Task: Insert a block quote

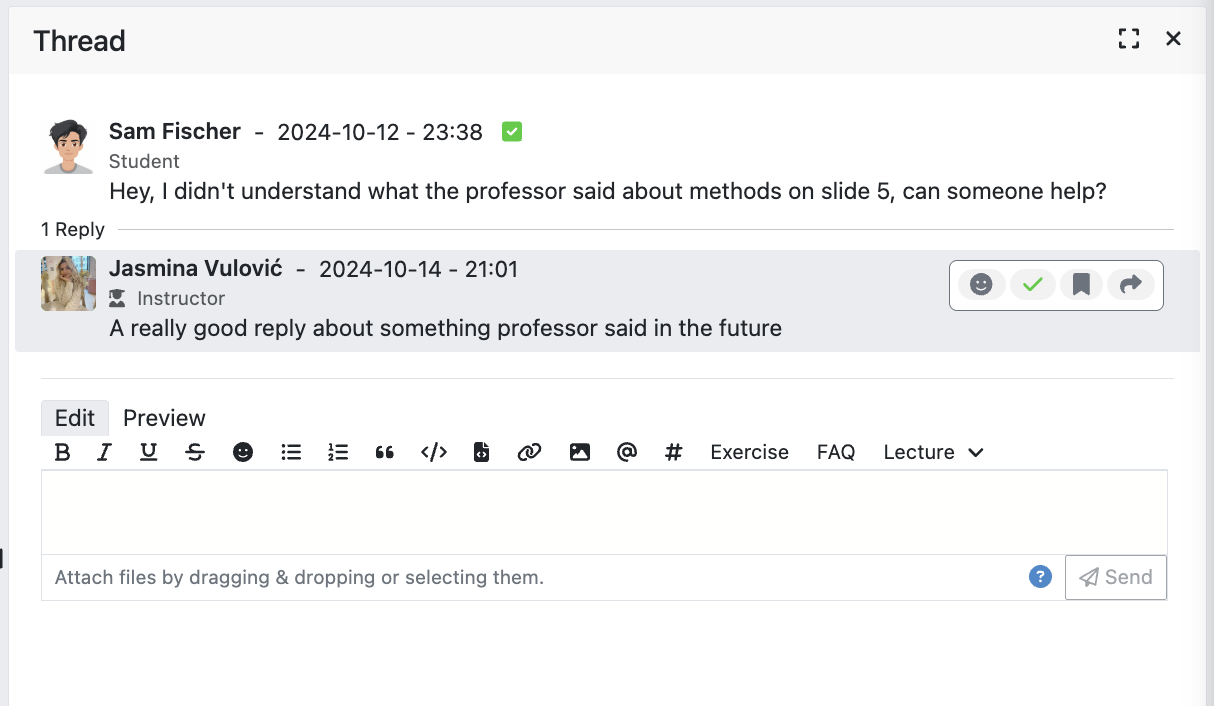Action: click(x=384, y=453)
